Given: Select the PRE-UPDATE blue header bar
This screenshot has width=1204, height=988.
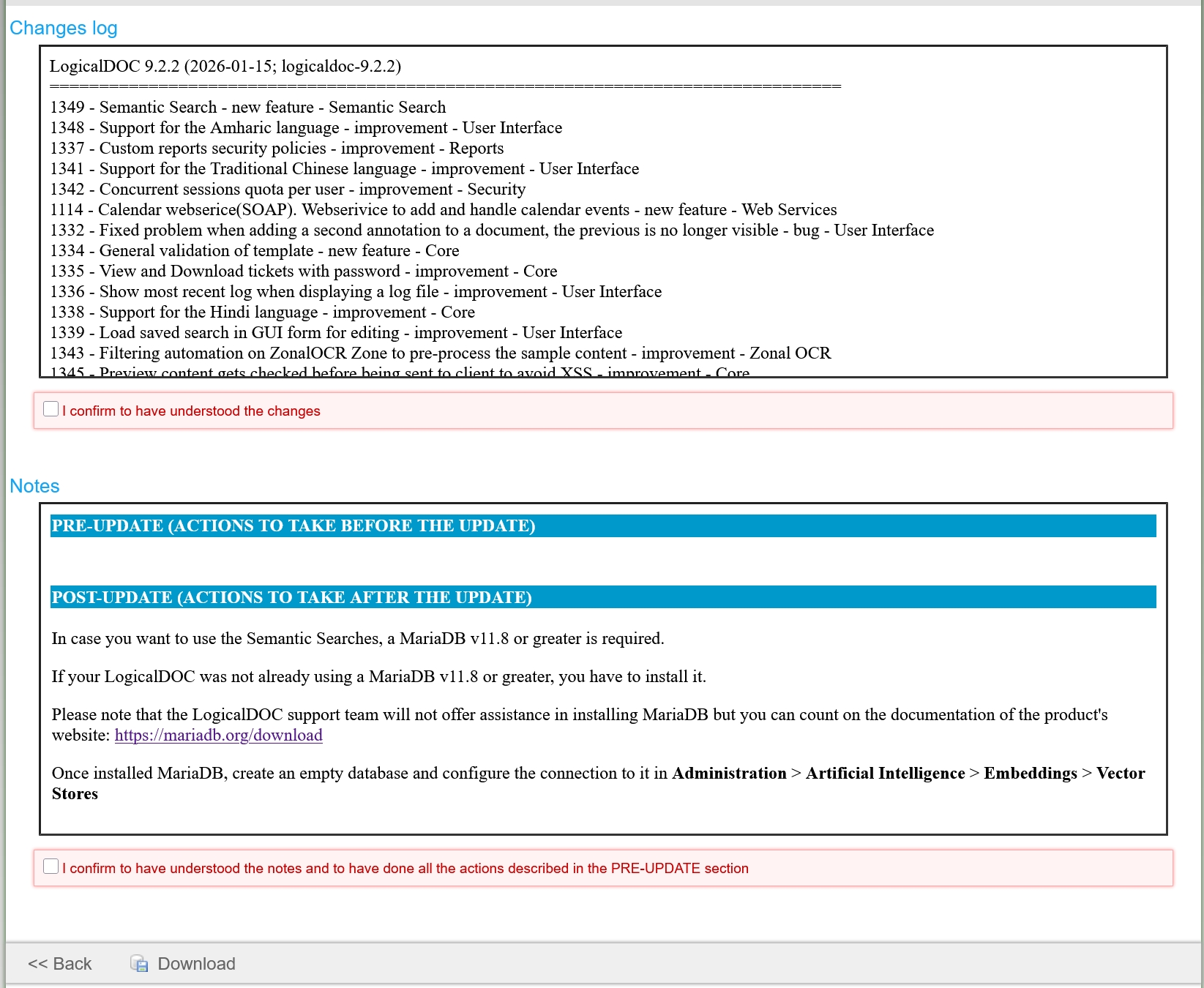Looking at the screenshot, I should click(x=602, y=526).
